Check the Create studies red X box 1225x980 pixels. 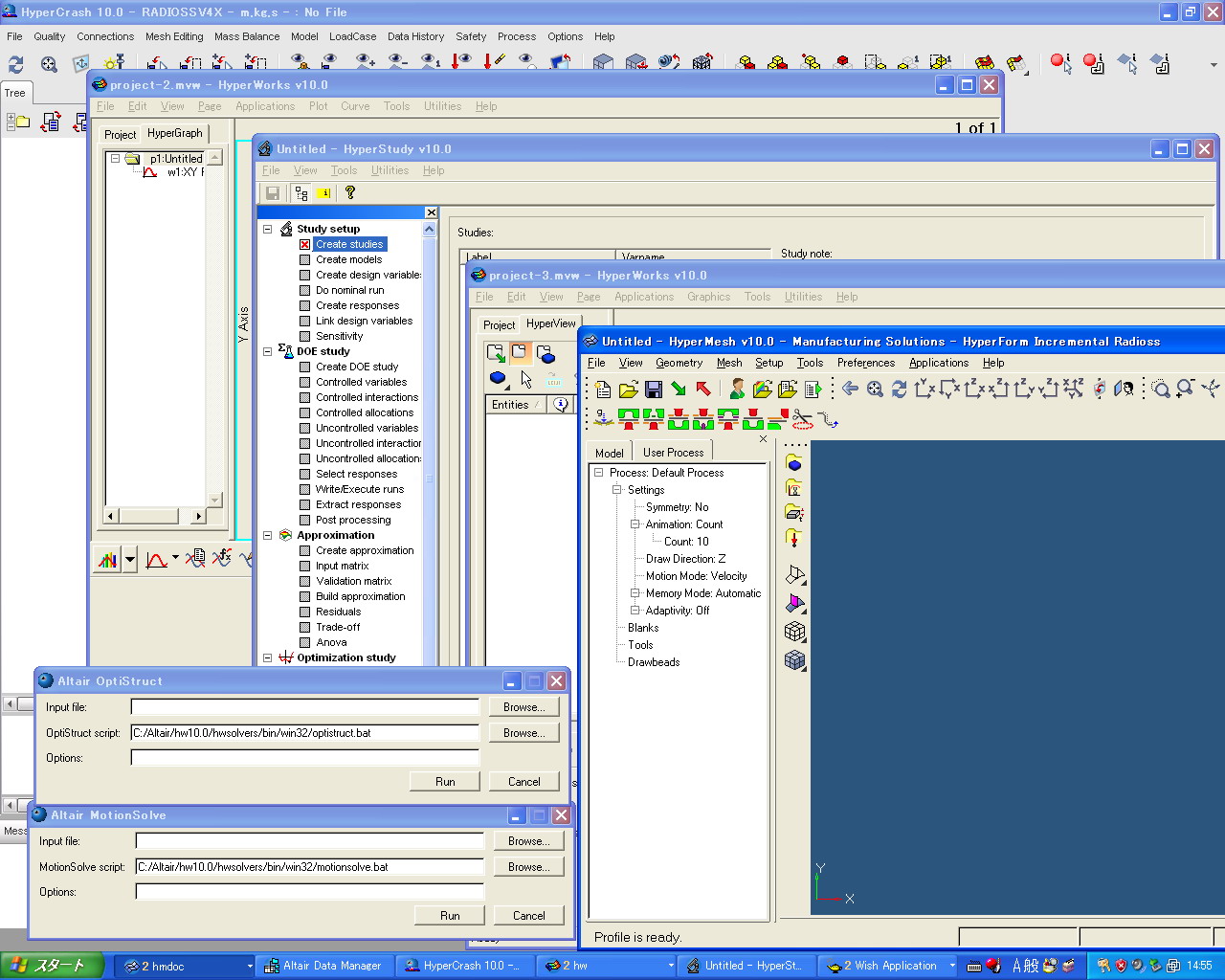tap(304, 244)
